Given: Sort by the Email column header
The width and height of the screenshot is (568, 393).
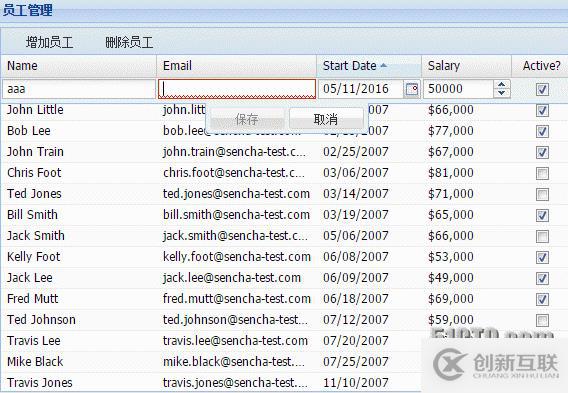Looking at the screenshot, I should pyautogui.click(x=237, y=66).
